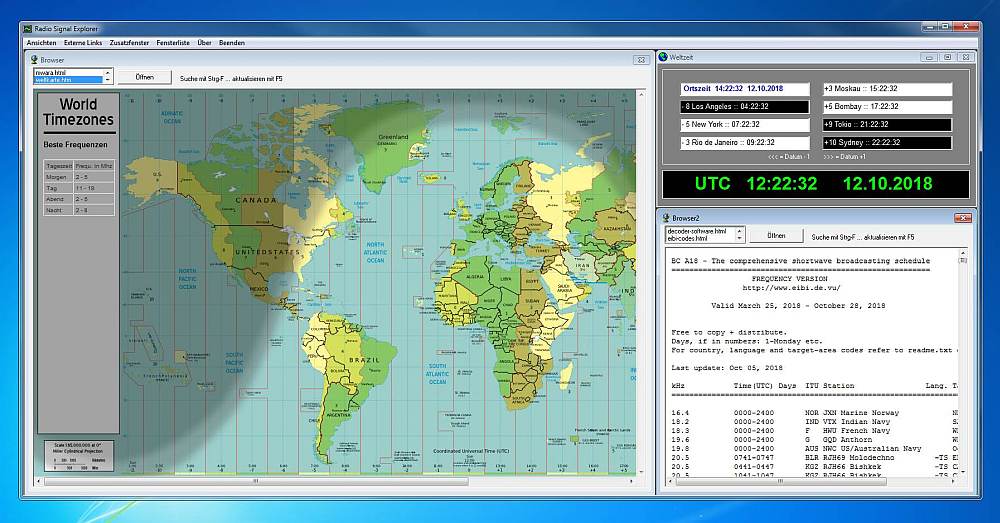Restore the Weltzeit window size
Image resolution: width=1000 pixels, height=523 pixels.
point(948,57)
